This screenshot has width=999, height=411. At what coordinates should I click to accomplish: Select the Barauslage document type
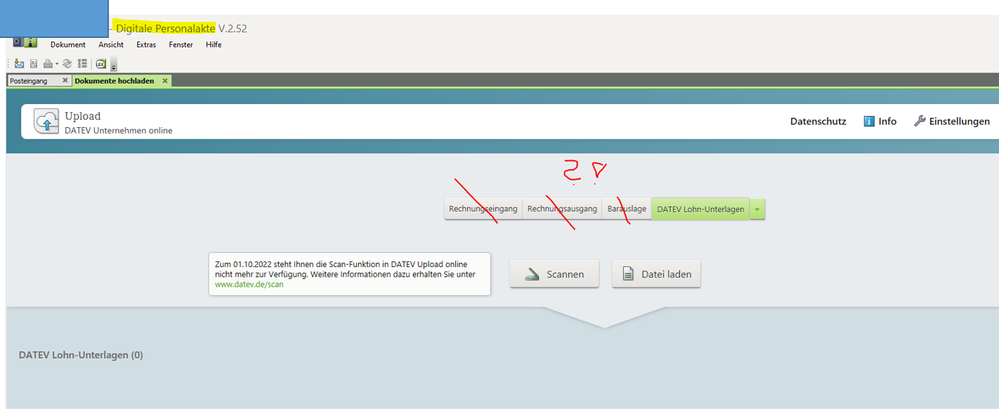[x=627, y=209]
